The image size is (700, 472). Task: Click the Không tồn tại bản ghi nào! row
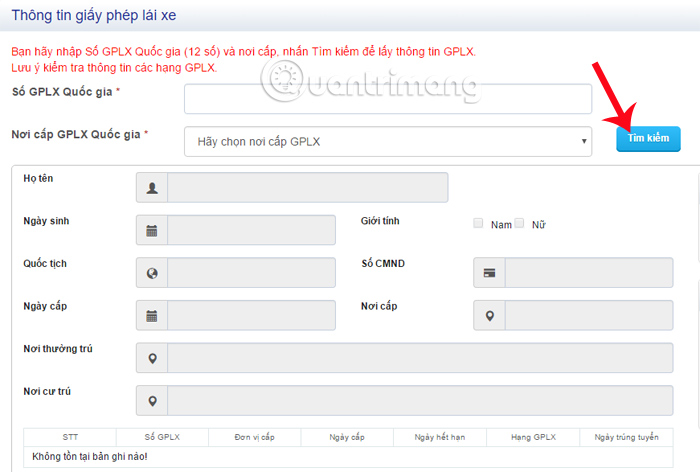pyautogui.click(x=348, y=457)
